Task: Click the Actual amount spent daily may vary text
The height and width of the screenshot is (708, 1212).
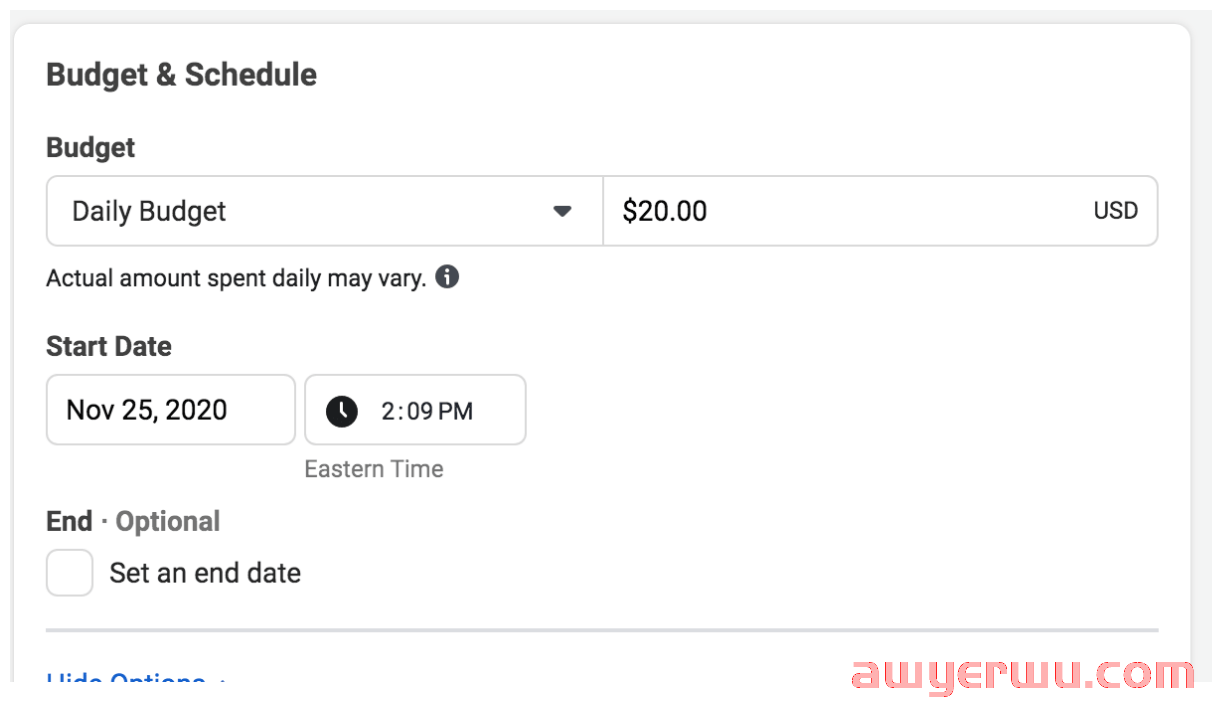Action: pos(236,278)
